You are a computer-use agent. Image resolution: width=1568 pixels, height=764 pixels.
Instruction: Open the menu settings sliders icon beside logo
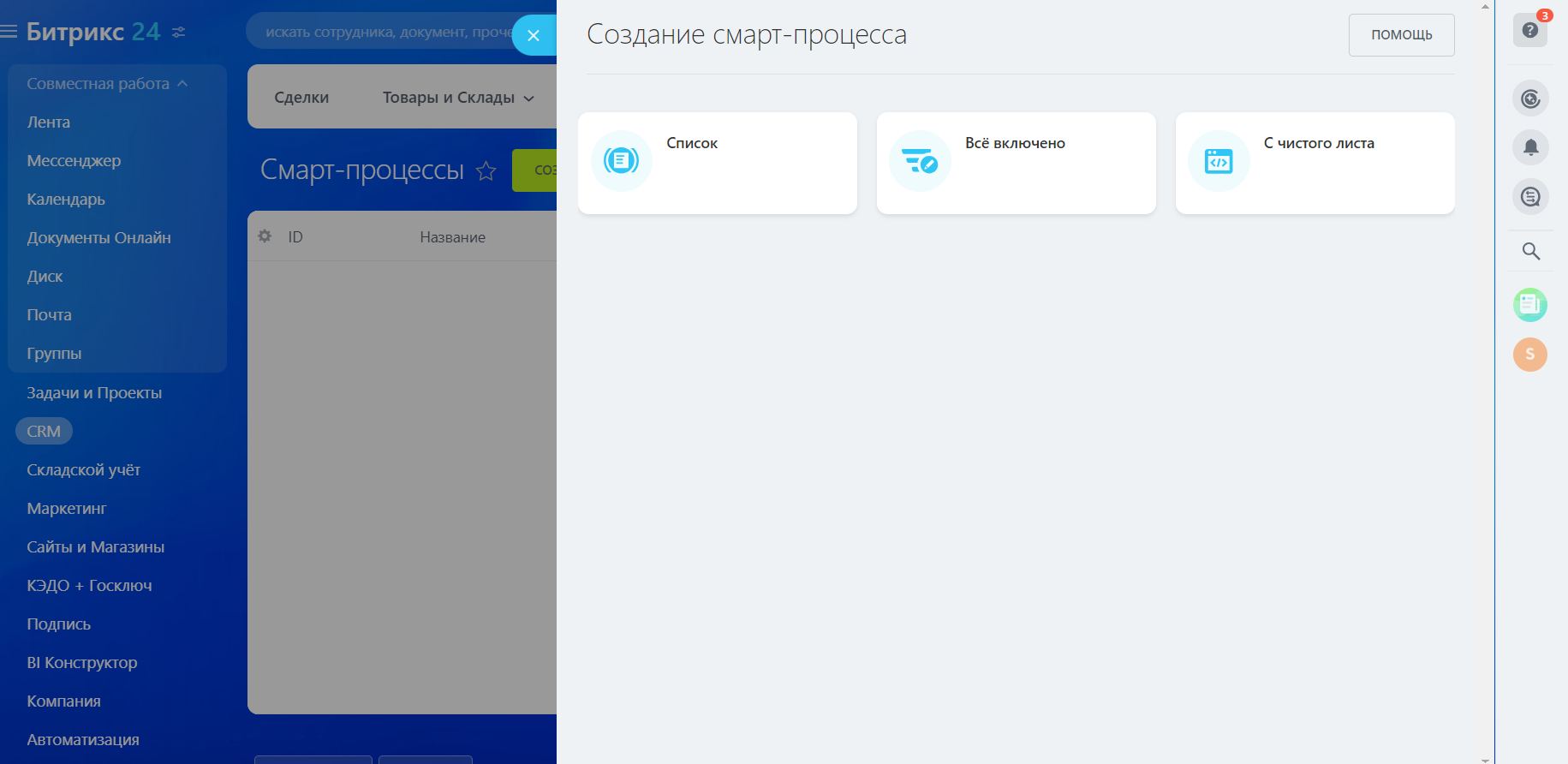pyautogui.click(x=178, y=33)
